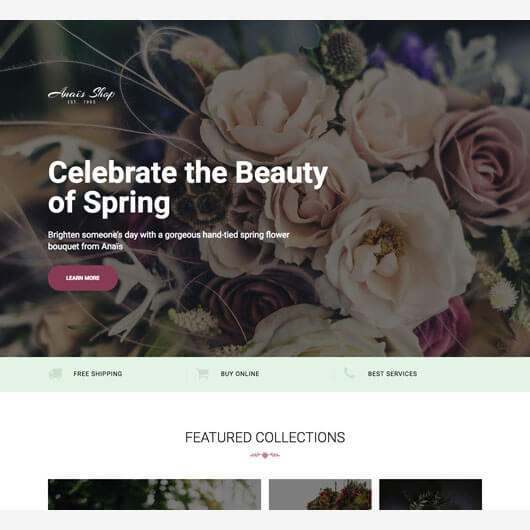Open the wide greenery collection thumbnail
Image resolution: width=530 pixels, height=530 pixels.
point(154,494)
